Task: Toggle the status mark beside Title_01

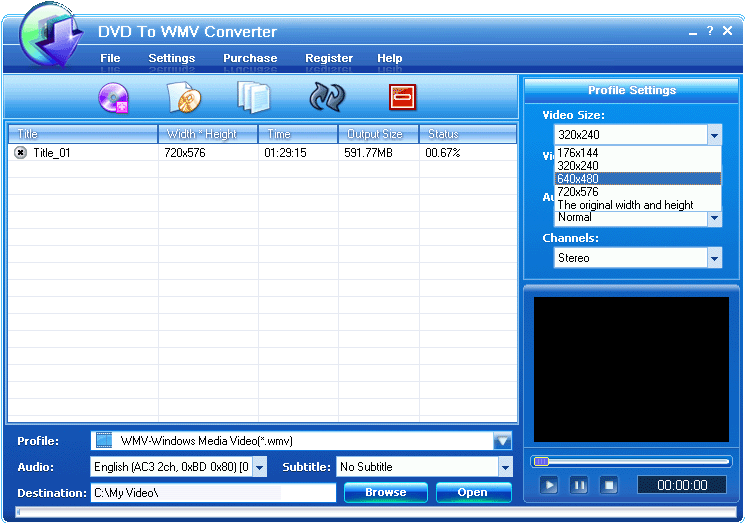Action: tap(20, 153)
